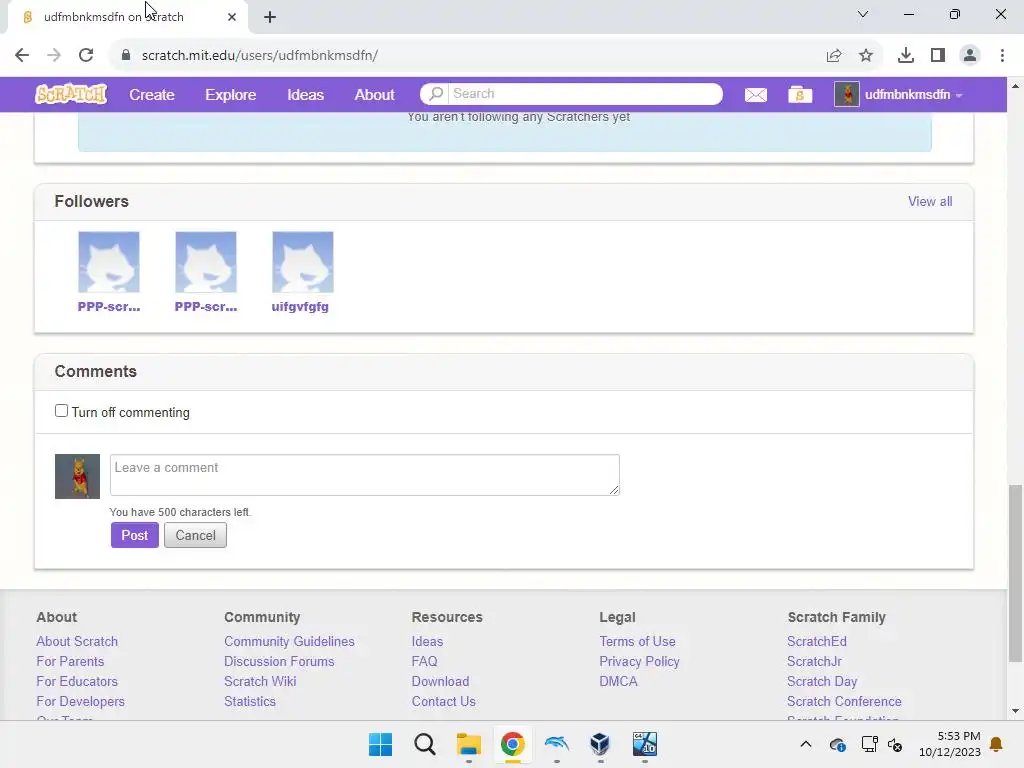This screenshot has width=1024, height=768.
Task: Open Statistics footer link
Action: (249, 701)
